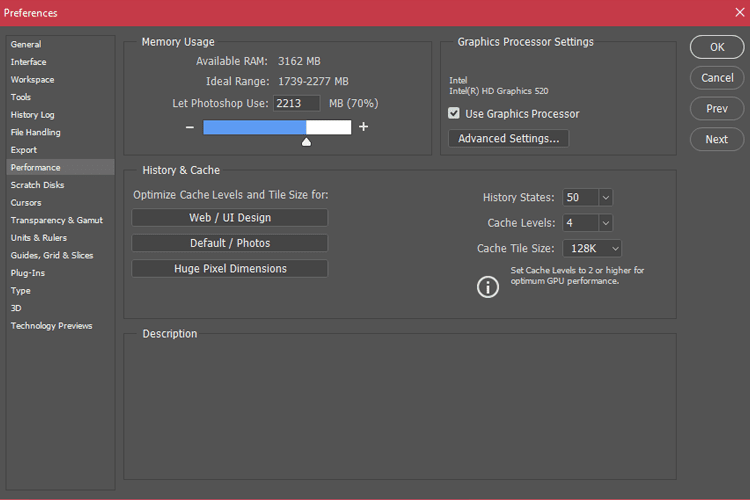Screen dimensions: 750x500
Task: Click the Web / UI Design button
Action: (x=230, y=218)
